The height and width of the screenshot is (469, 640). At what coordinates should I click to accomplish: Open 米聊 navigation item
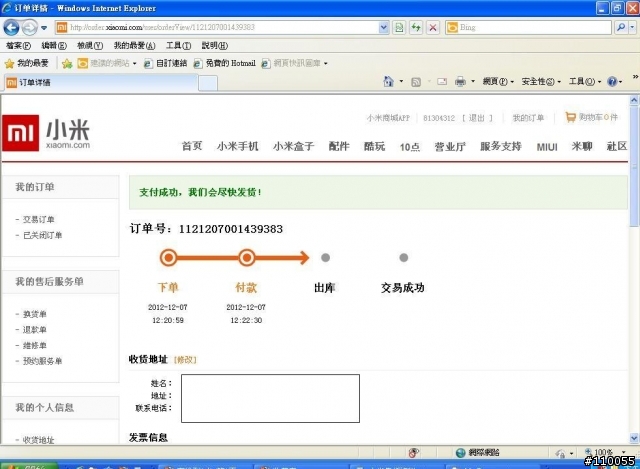(x=582, y=146)
